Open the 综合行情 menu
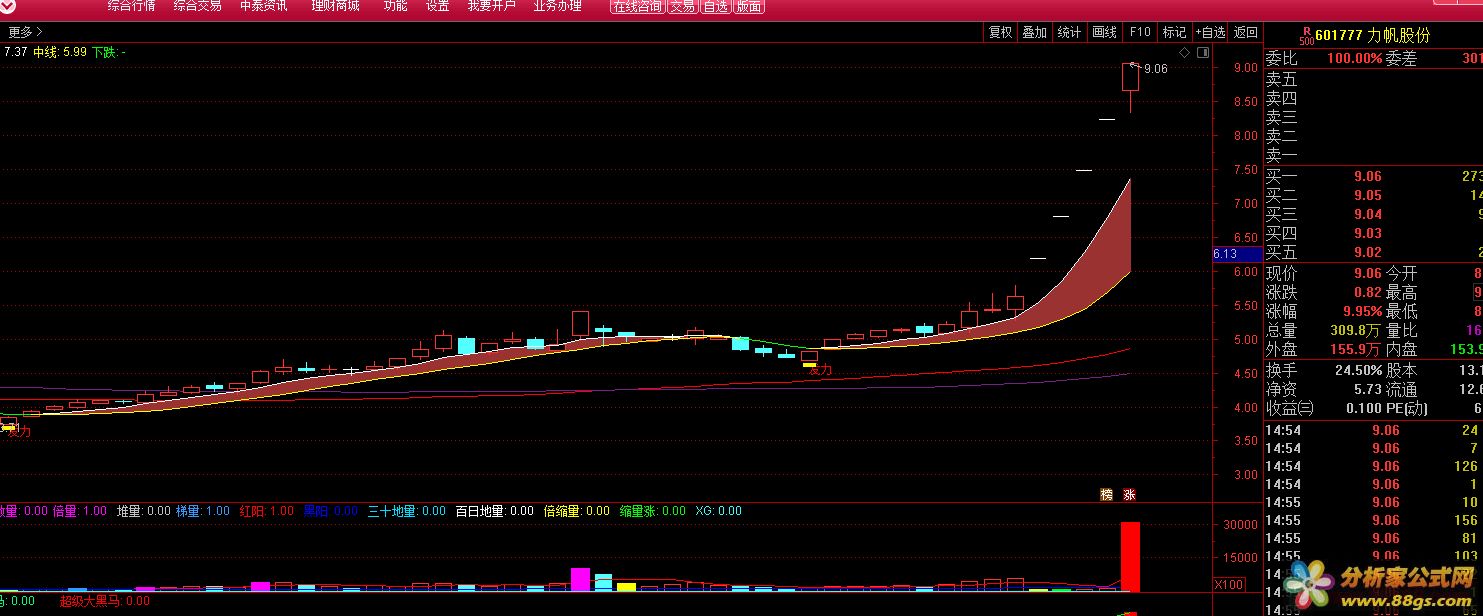The height and width of the screenshot is (616, 1483). (x=131, y=6)
